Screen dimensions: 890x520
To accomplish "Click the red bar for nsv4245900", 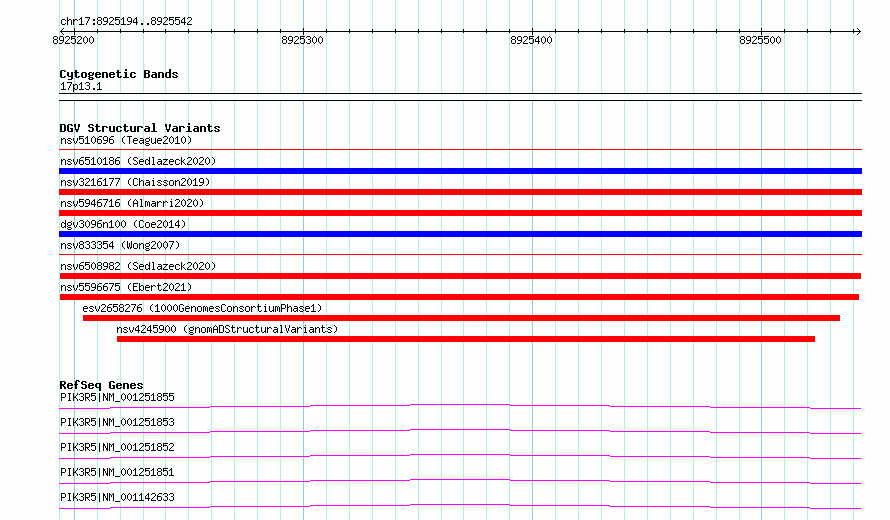I will pos(465,339).
